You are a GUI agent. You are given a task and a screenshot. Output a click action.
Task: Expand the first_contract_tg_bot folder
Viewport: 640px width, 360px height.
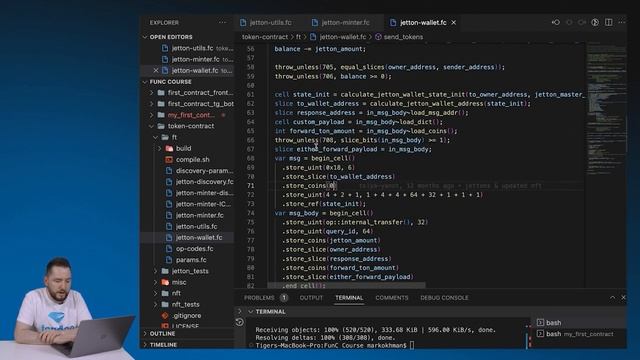[x=152, y=104]
